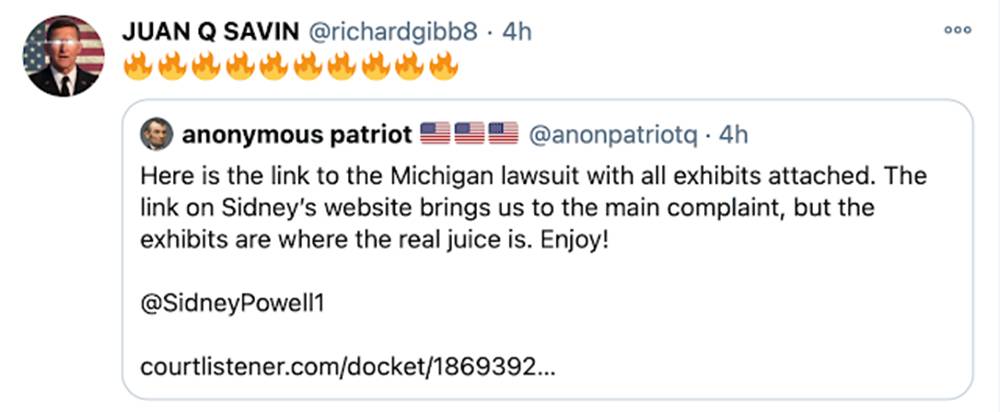This screenshot has width=1000, height=412.
Task: Click the first fire emoji
Action: point(139,68)
